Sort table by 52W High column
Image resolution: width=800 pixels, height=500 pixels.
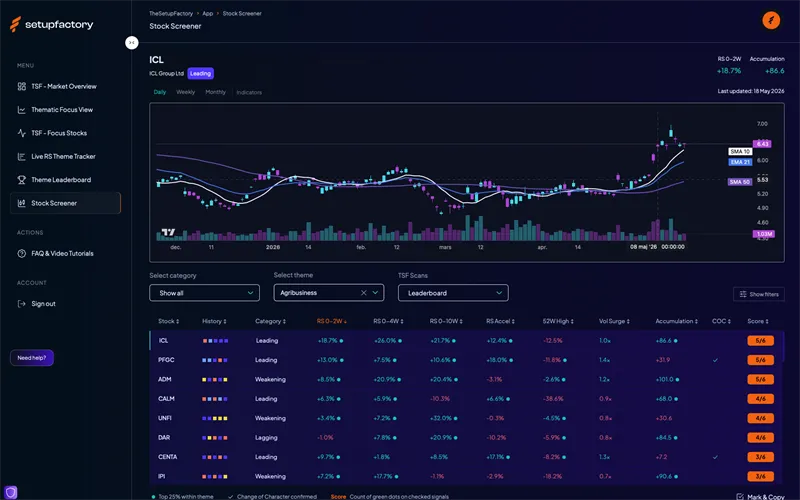point(558,321)
